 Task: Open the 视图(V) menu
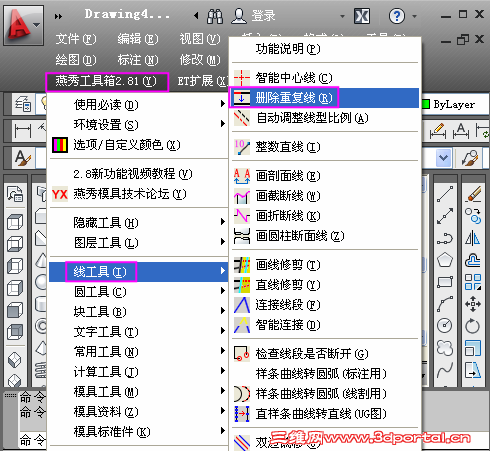coord(200,39)
